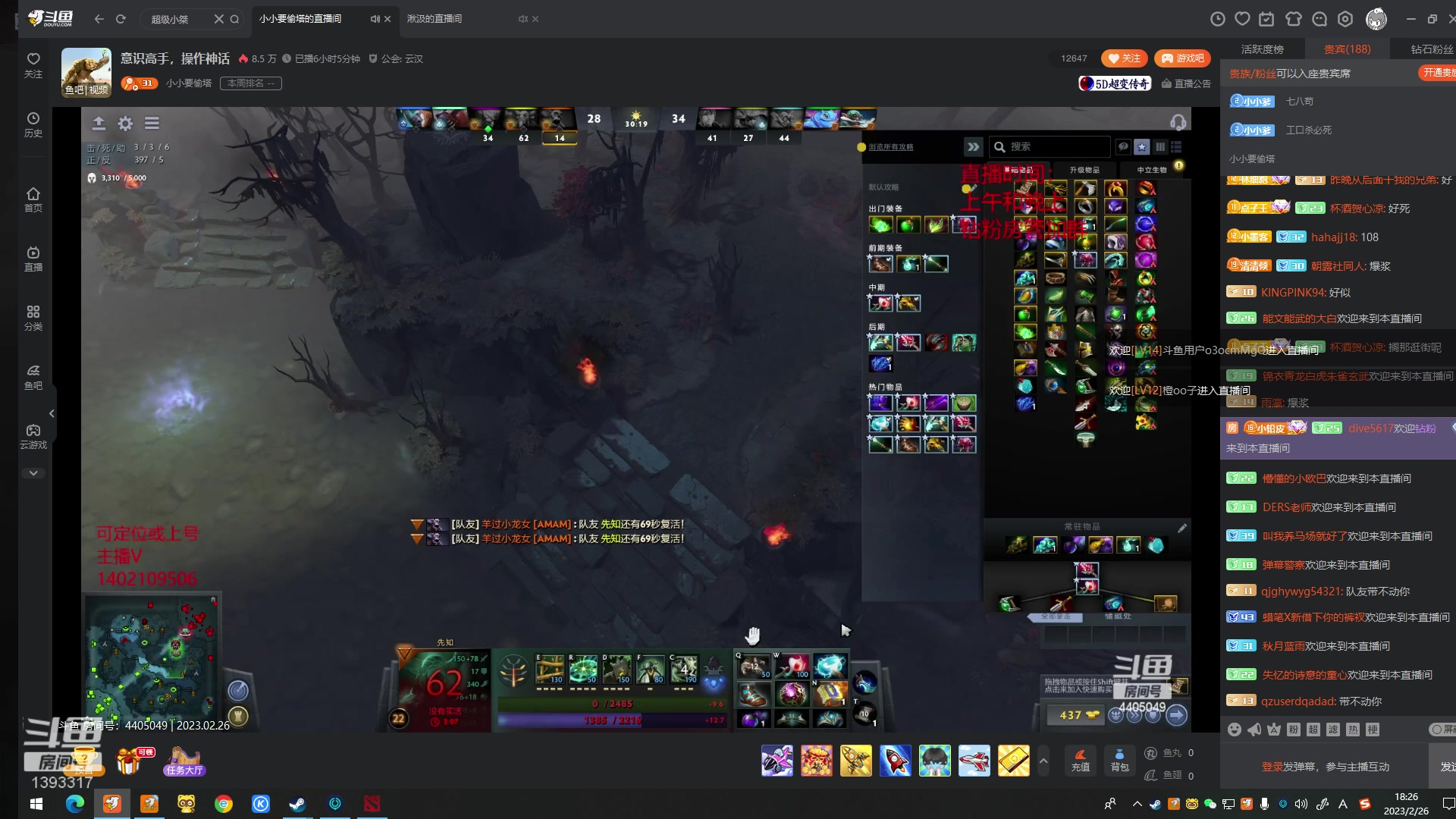
Task: Show hidden system tray icons
Action: pos(1137,804)
